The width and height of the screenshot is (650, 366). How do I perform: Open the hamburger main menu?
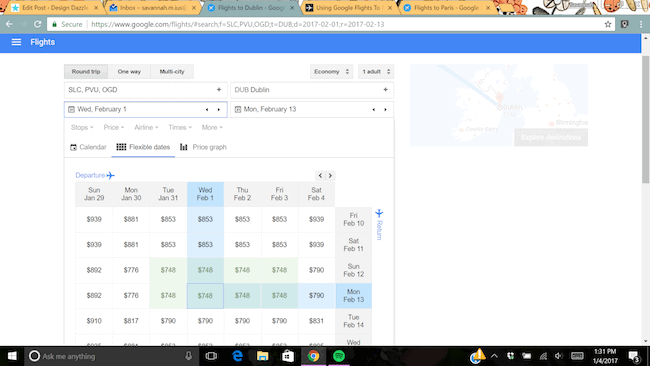tap(16, 42)
